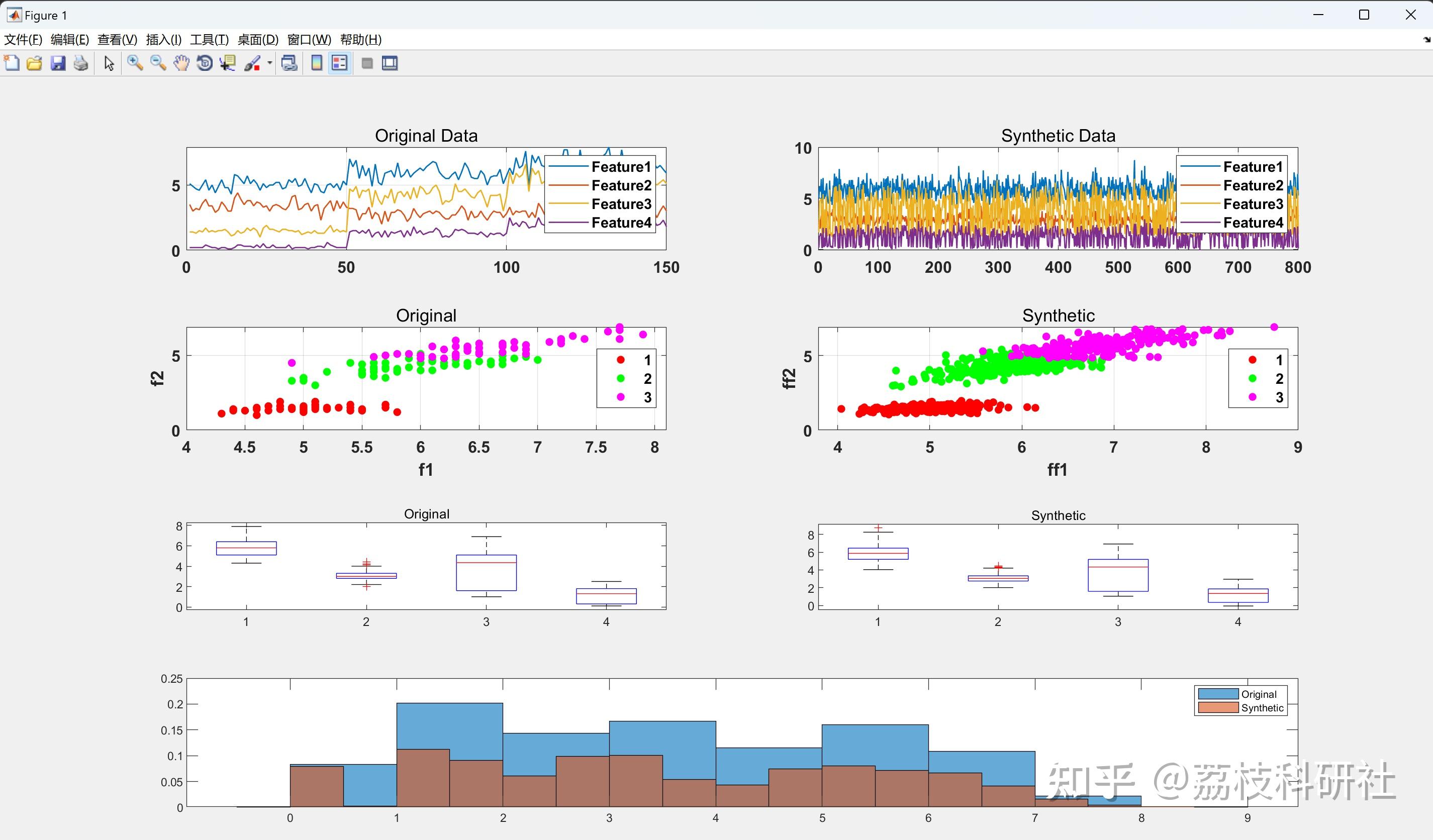Click the Open File folder icon

[x=35, y=63]
